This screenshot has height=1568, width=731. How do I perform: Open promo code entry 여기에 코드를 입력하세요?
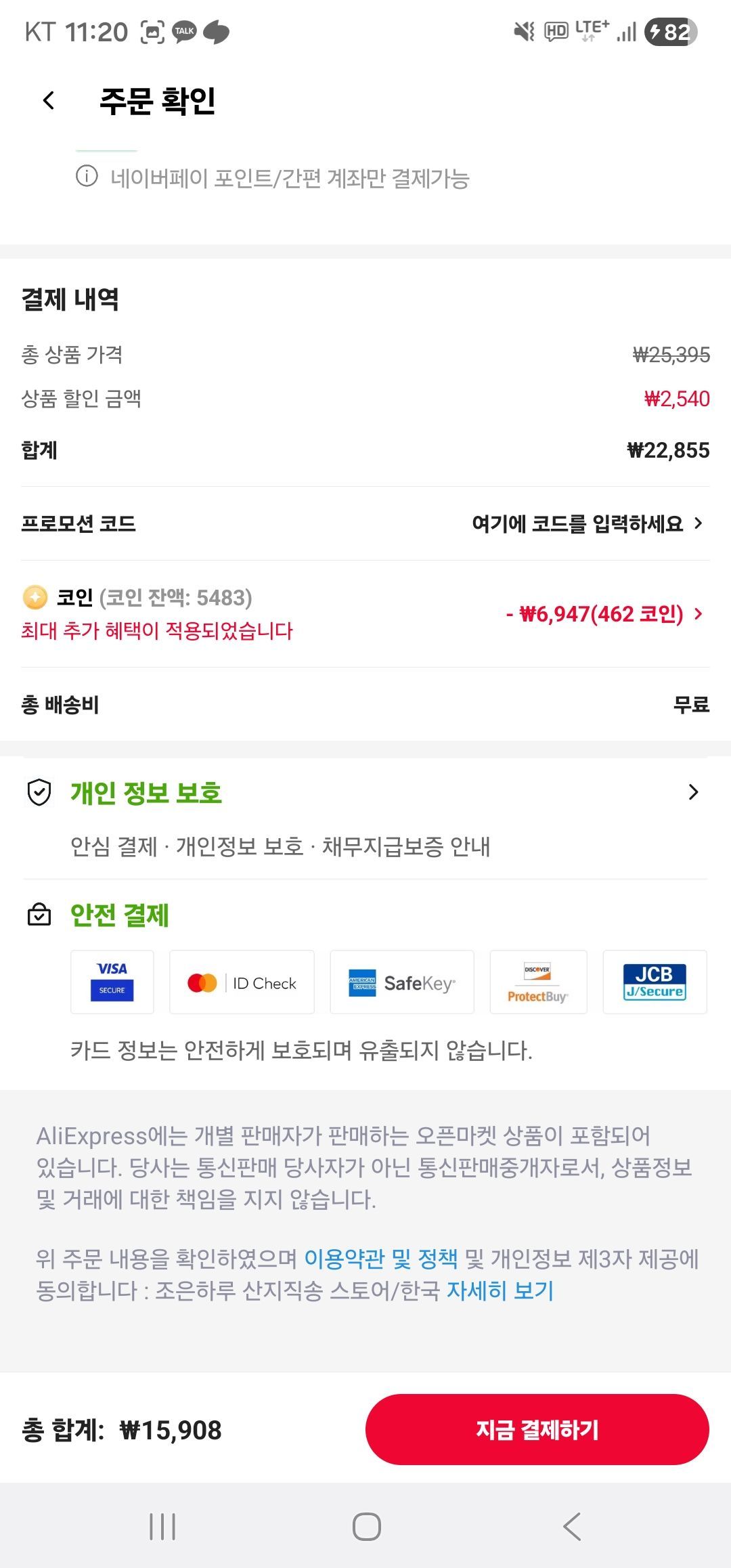click(586, 523)
